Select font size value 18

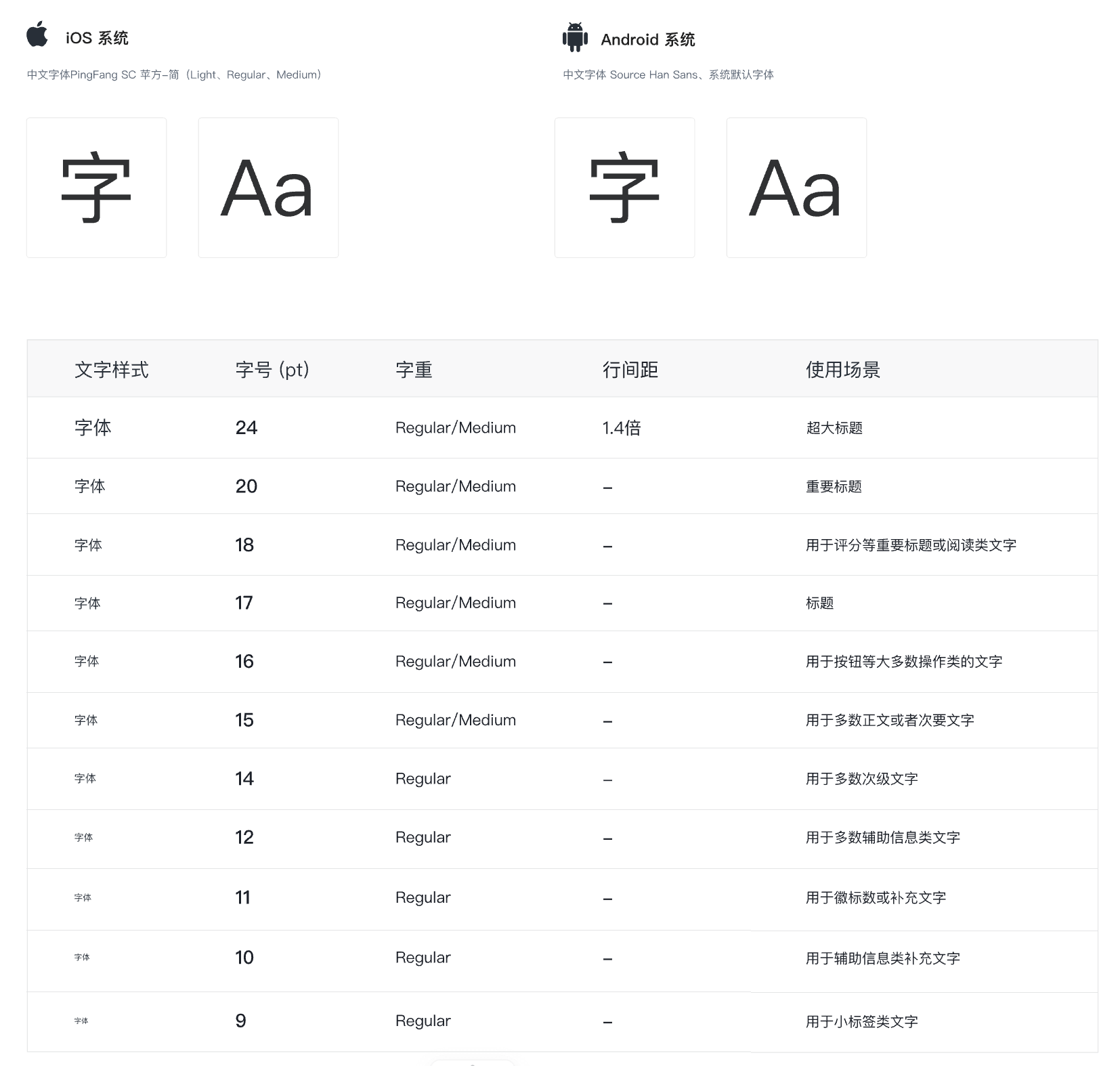pyautogui.click(x=244, y=545)
